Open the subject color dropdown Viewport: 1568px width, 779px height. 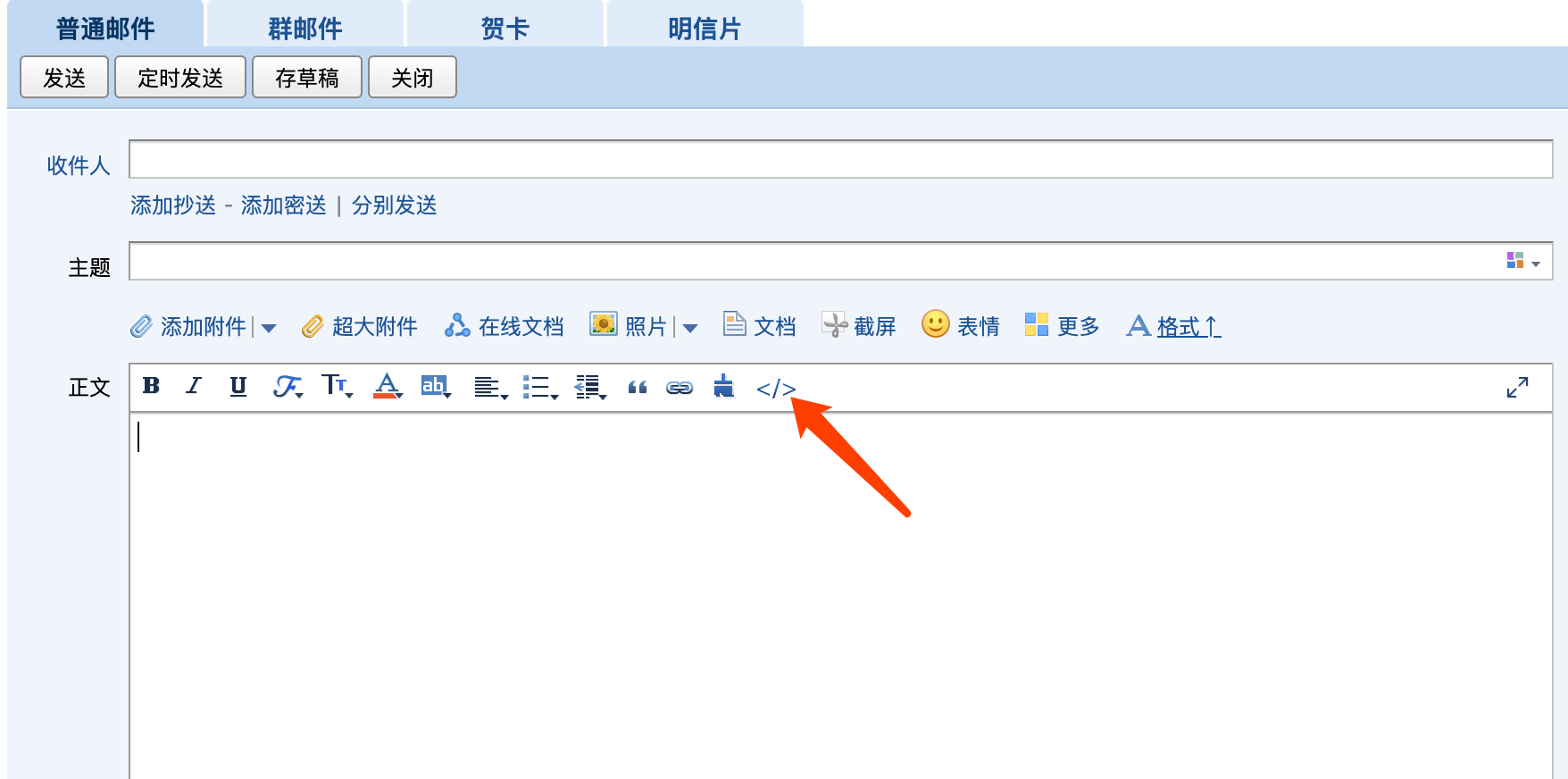click(1523, 261)
